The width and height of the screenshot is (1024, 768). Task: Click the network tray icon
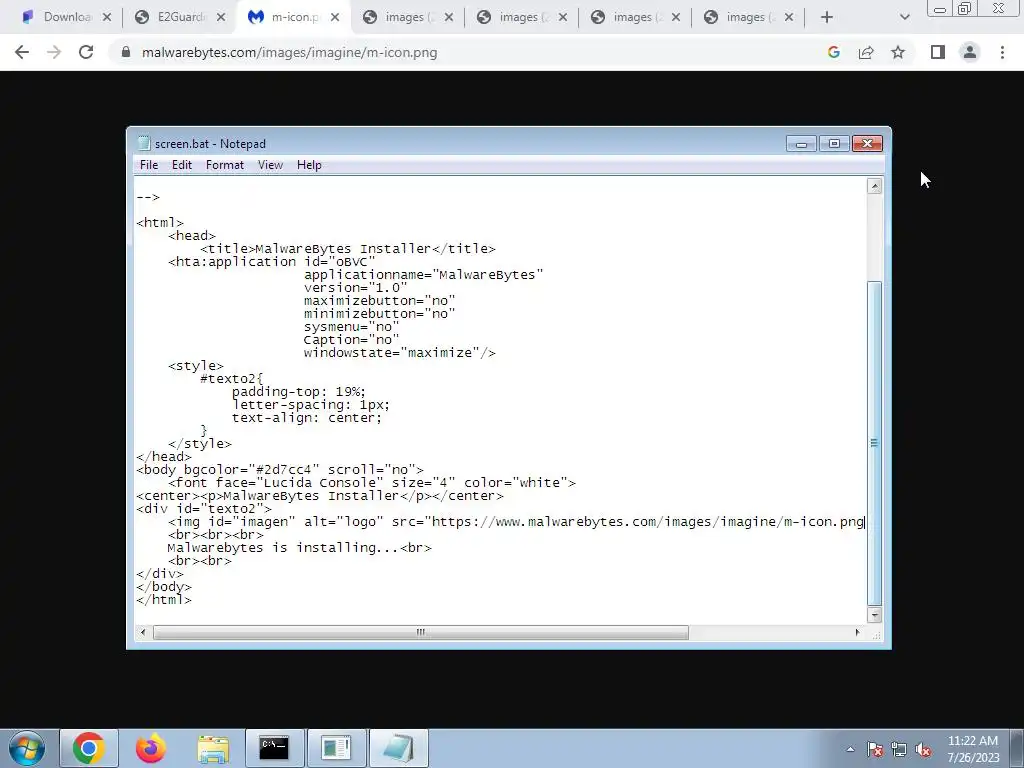click(899, 749)
